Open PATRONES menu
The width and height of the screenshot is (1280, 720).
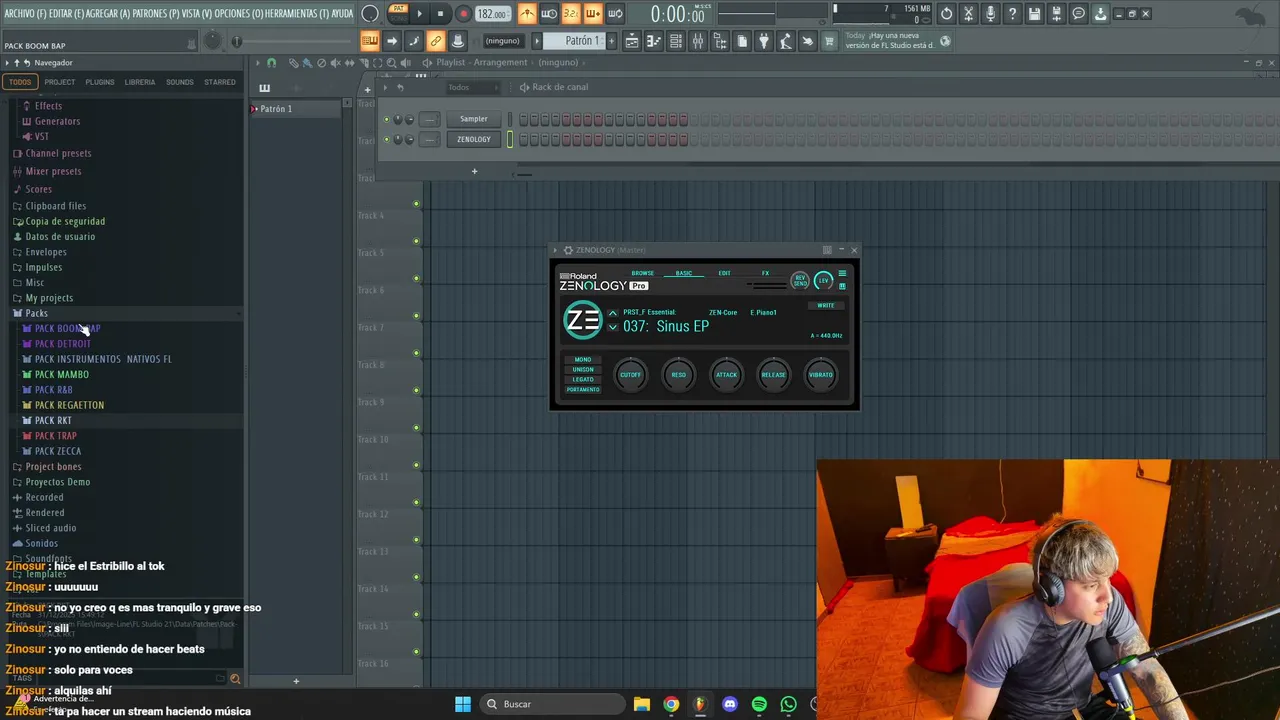(156, 14)
